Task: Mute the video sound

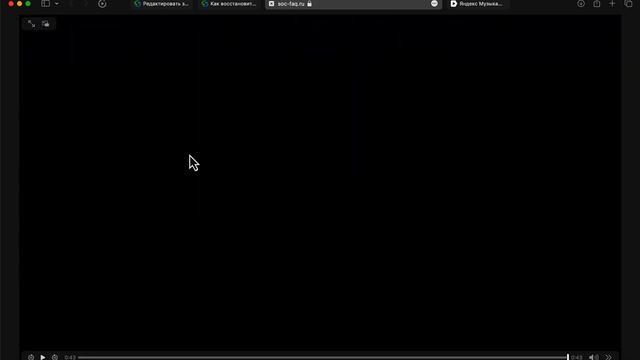Action: point(593,357)
